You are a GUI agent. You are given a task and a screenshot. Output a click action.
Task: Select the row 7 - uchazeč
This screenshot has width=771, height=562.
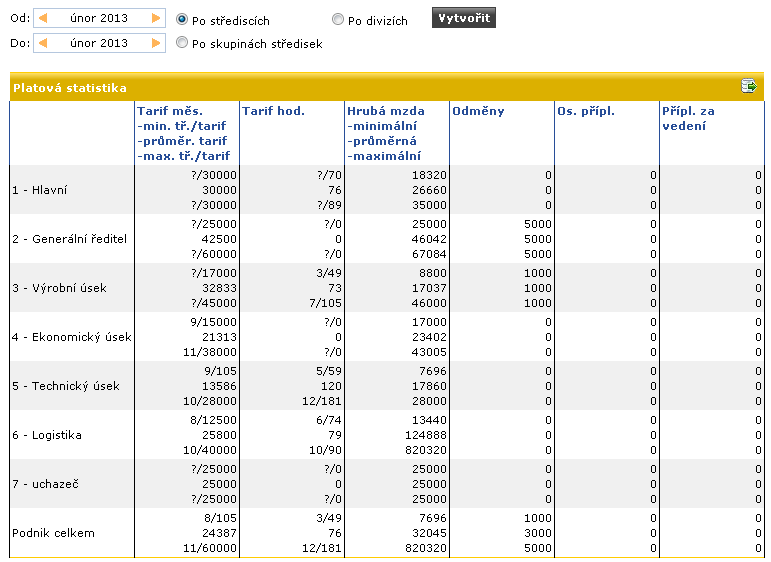(x=387, y=484)
